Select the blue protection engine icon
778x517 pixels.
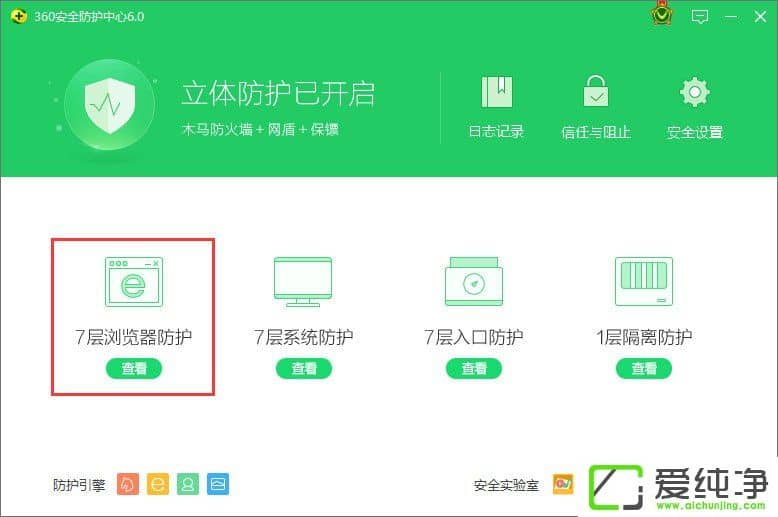coord(218,484)
